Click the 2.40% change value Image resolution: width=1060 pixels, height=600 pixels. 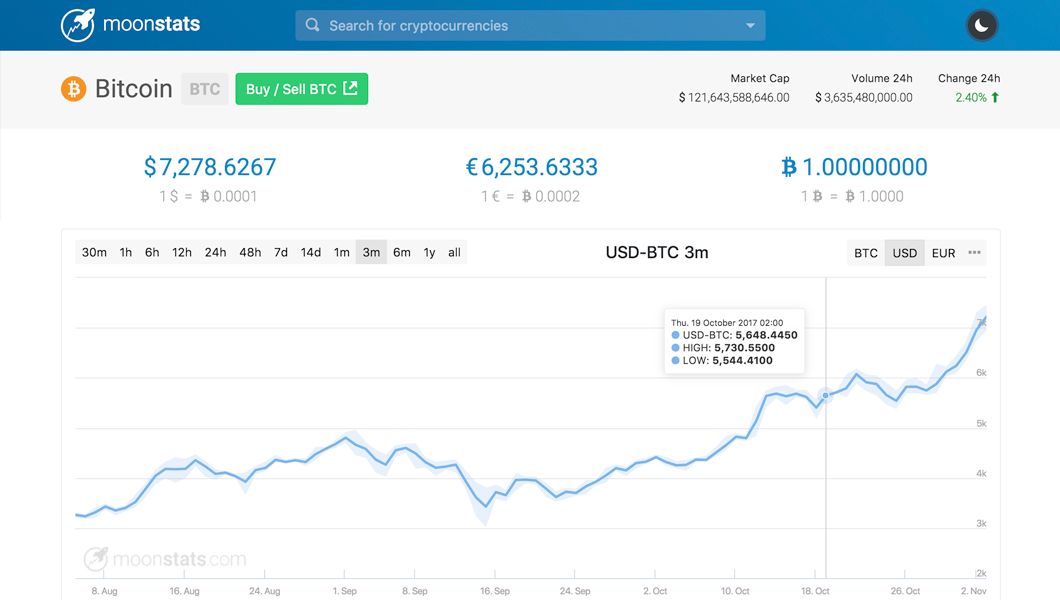[971, 97]
